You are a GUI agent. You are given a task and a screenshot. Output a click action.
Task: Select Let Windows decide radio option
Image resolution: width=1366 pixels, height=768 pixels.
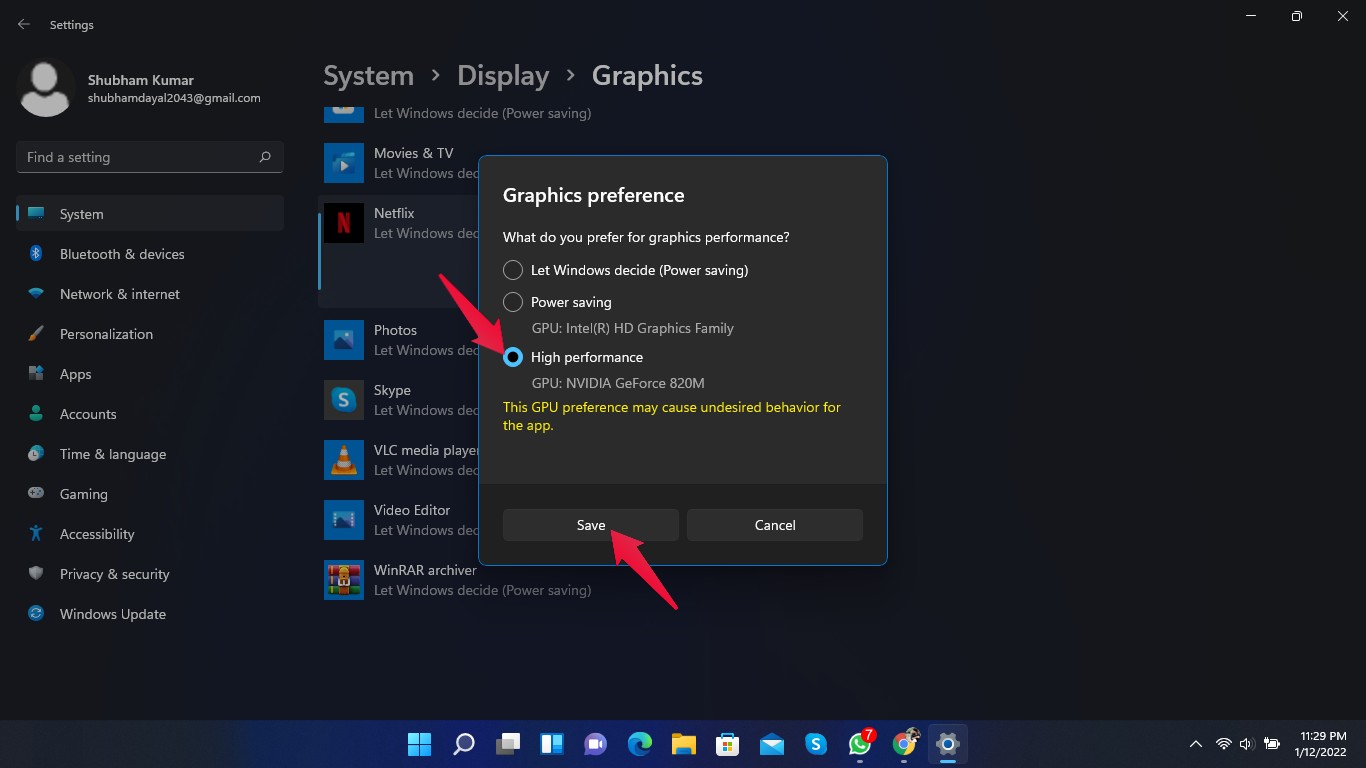tap(513, 270)
